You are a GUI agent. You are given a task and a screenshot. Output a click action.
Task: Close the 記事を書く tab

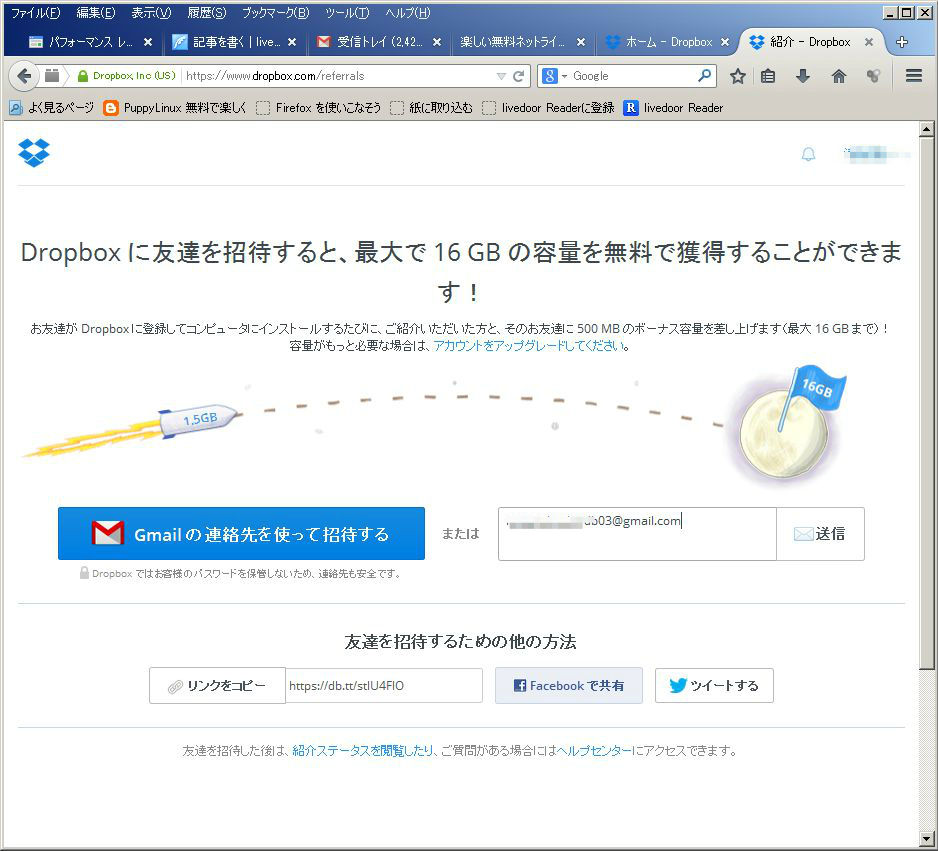[292, 42]
